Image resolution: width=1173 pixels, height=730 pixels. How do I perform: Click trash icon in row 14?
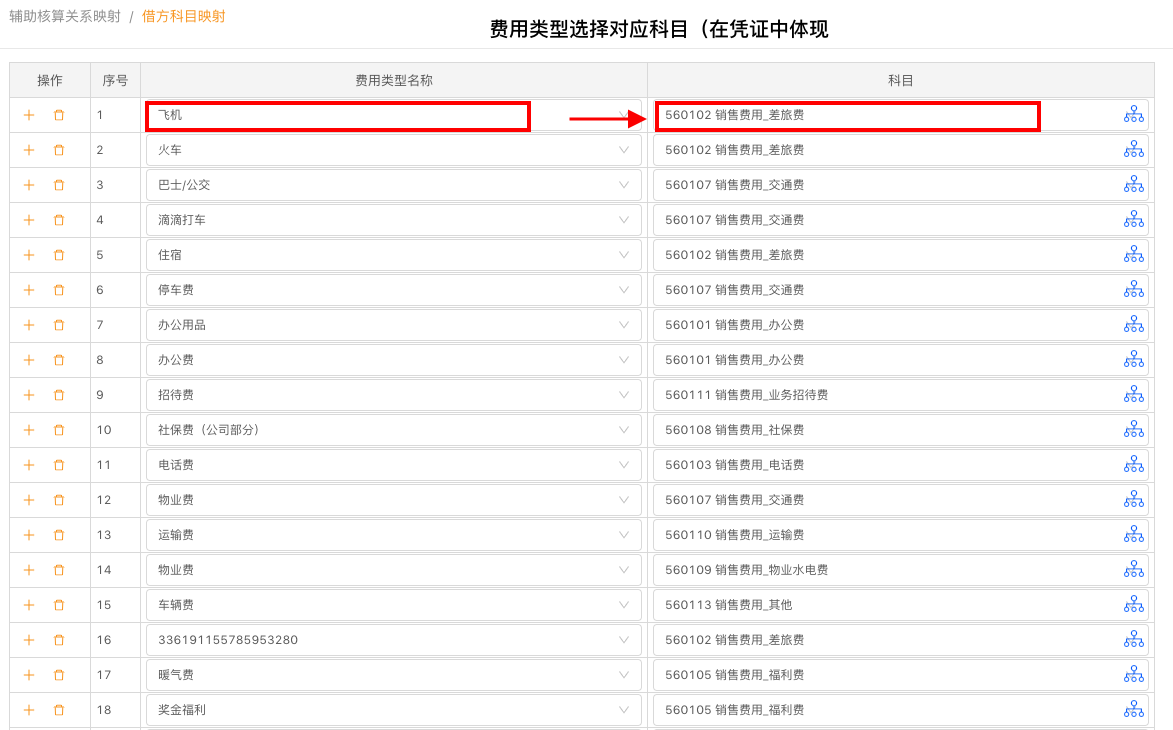[59, 570]
